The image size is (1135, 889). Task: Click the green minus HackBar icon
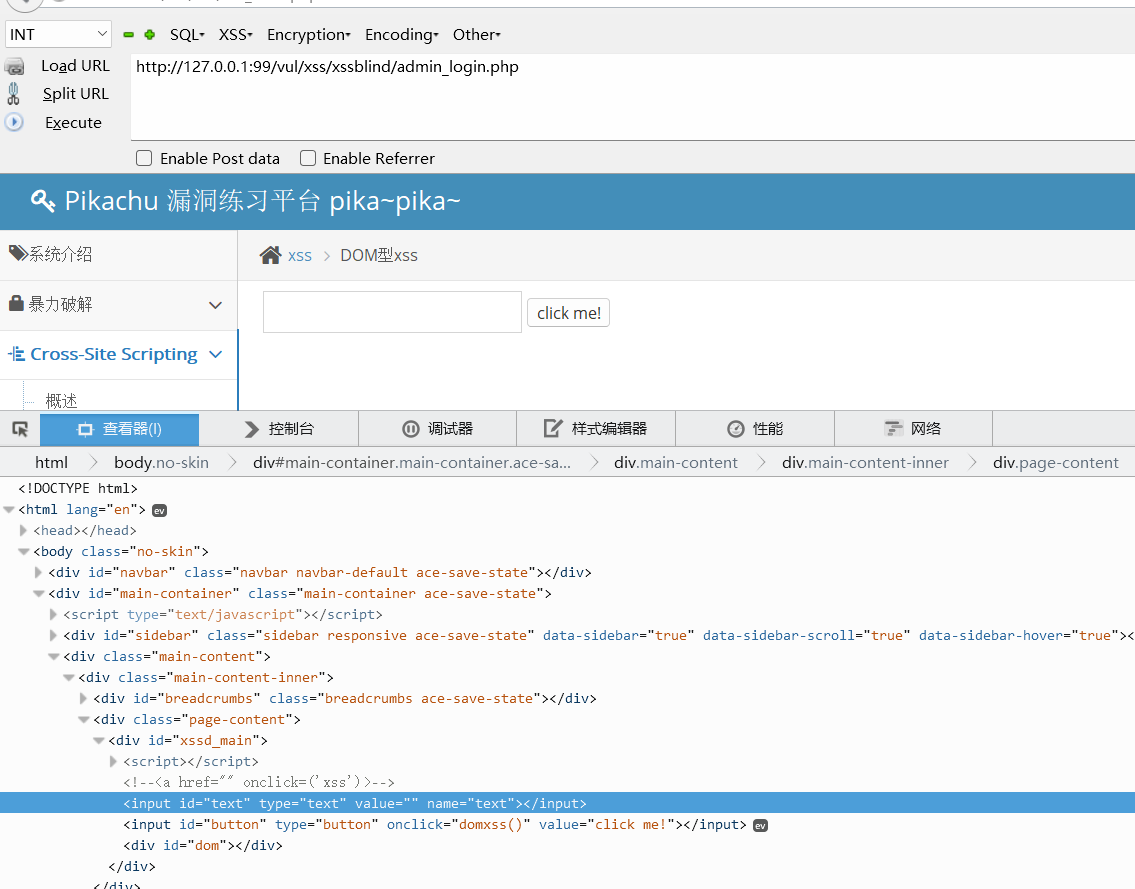[x=129, y=35]
